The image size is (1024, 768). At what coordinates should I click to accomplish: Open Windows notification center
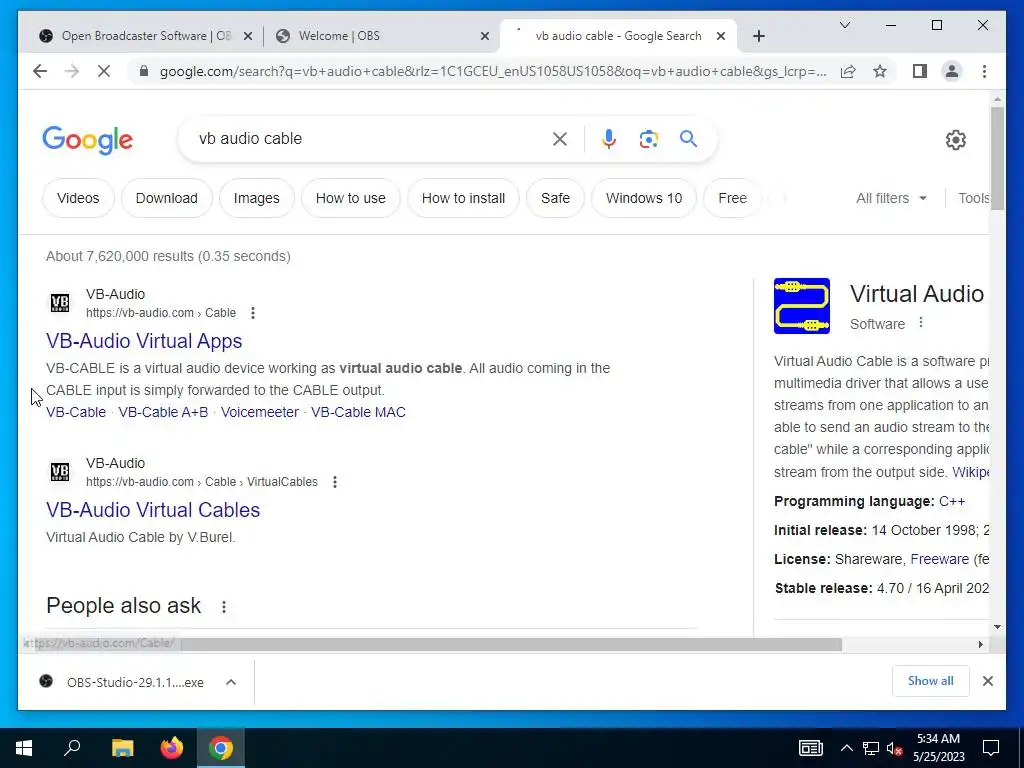pos(991,748)
